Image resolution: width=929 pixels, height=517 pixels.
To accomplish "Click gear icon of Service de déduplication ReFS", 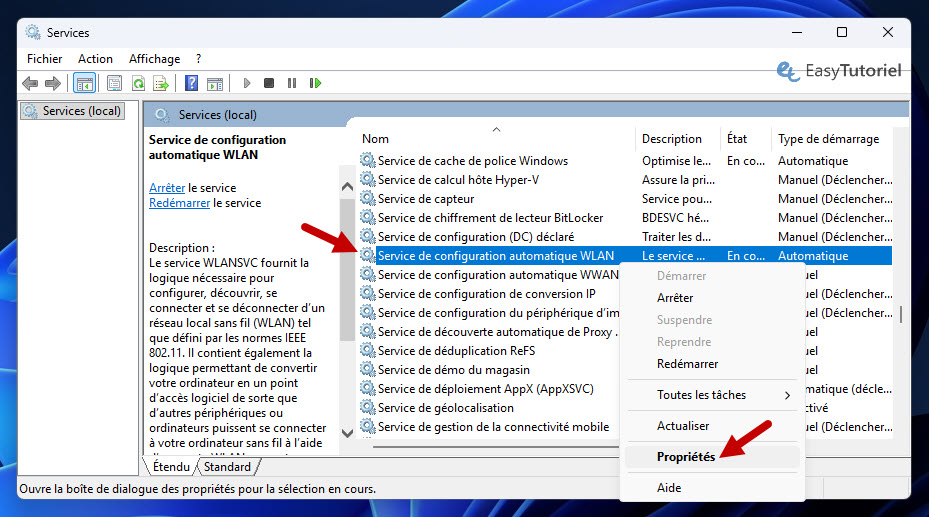I will coord(368,350).
